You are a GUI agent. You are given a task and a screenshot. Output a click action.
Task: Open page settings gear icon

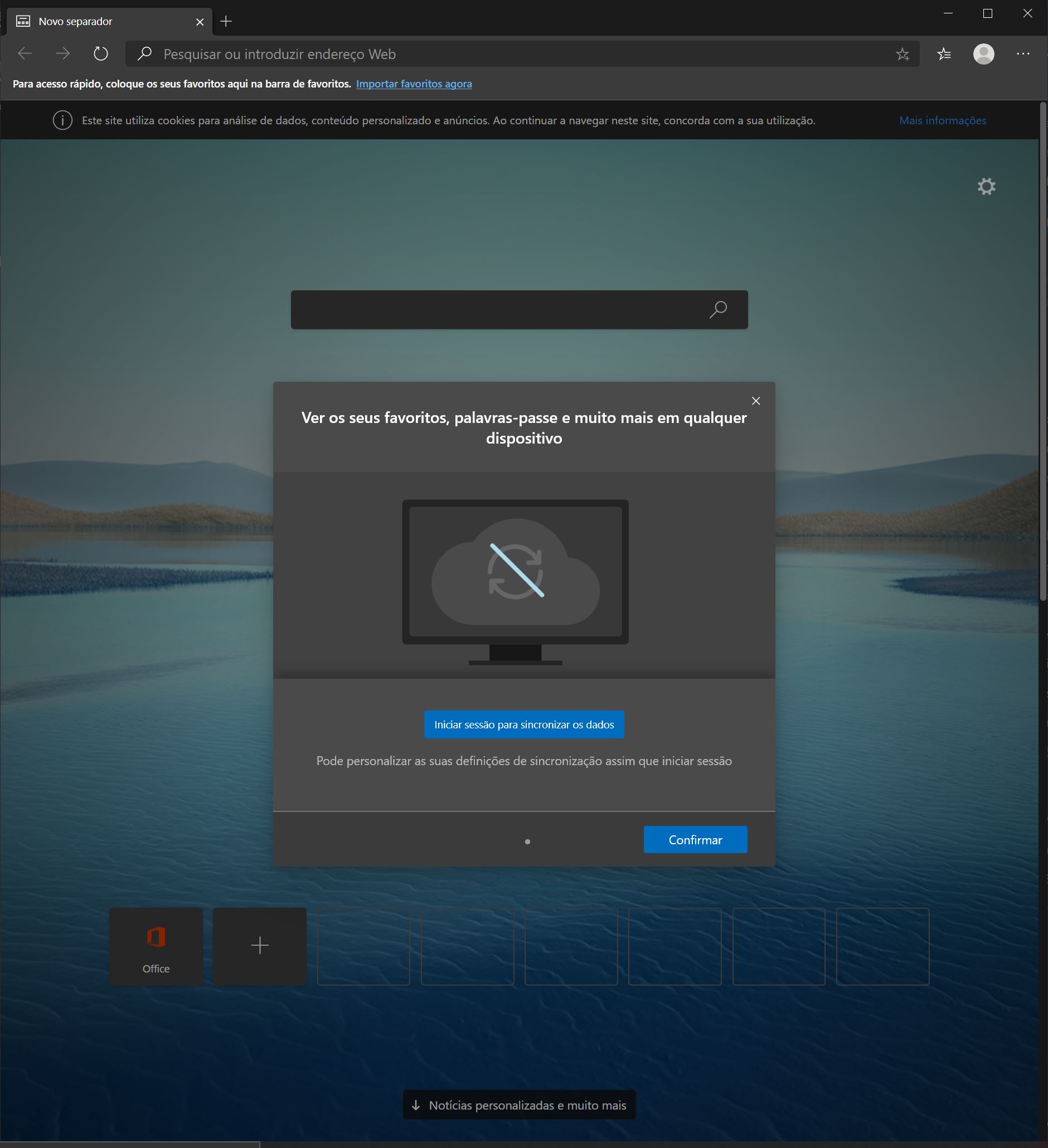pyautogui.click(x=987, y=186)
